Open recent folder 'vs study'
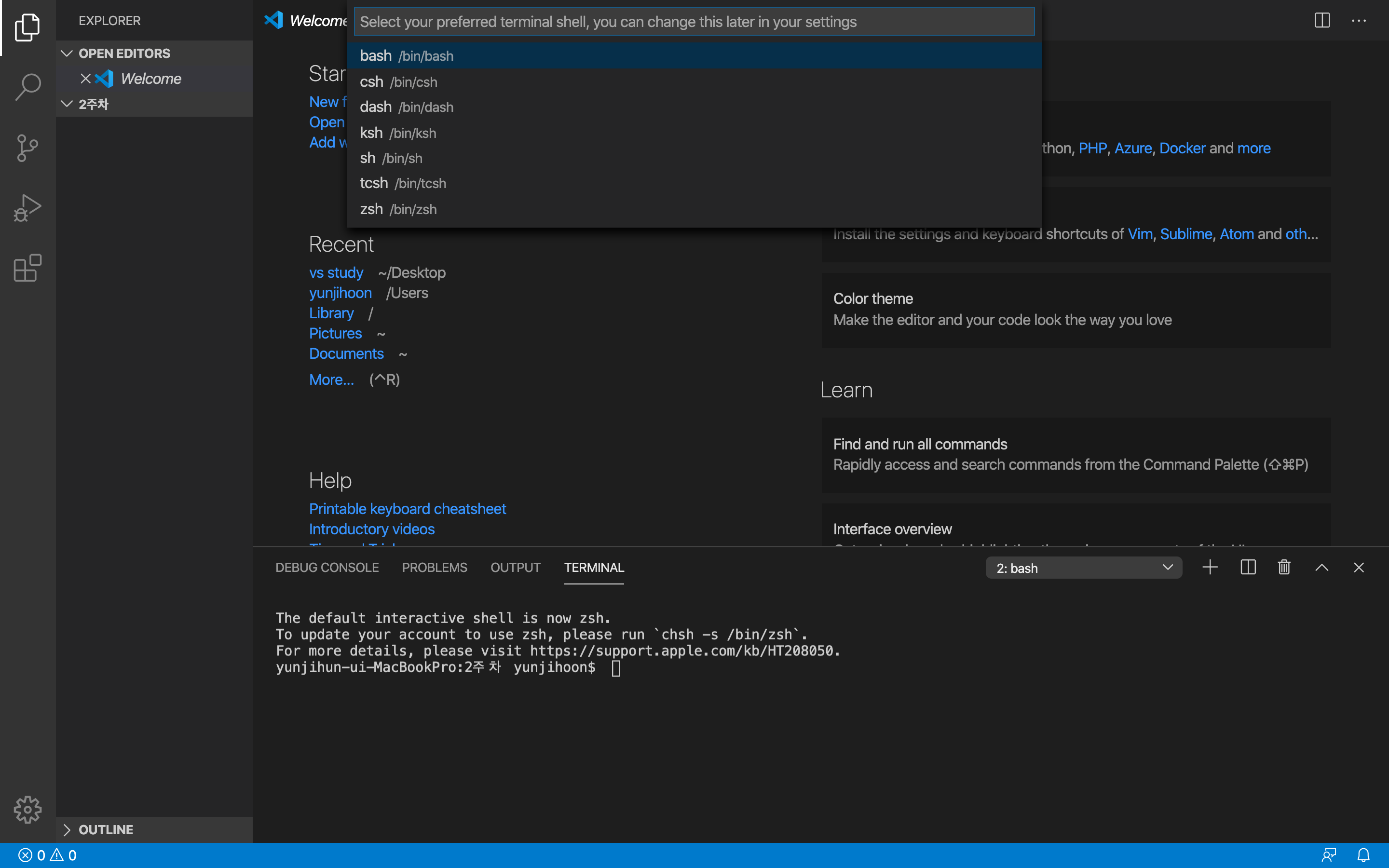 point(336,272)
